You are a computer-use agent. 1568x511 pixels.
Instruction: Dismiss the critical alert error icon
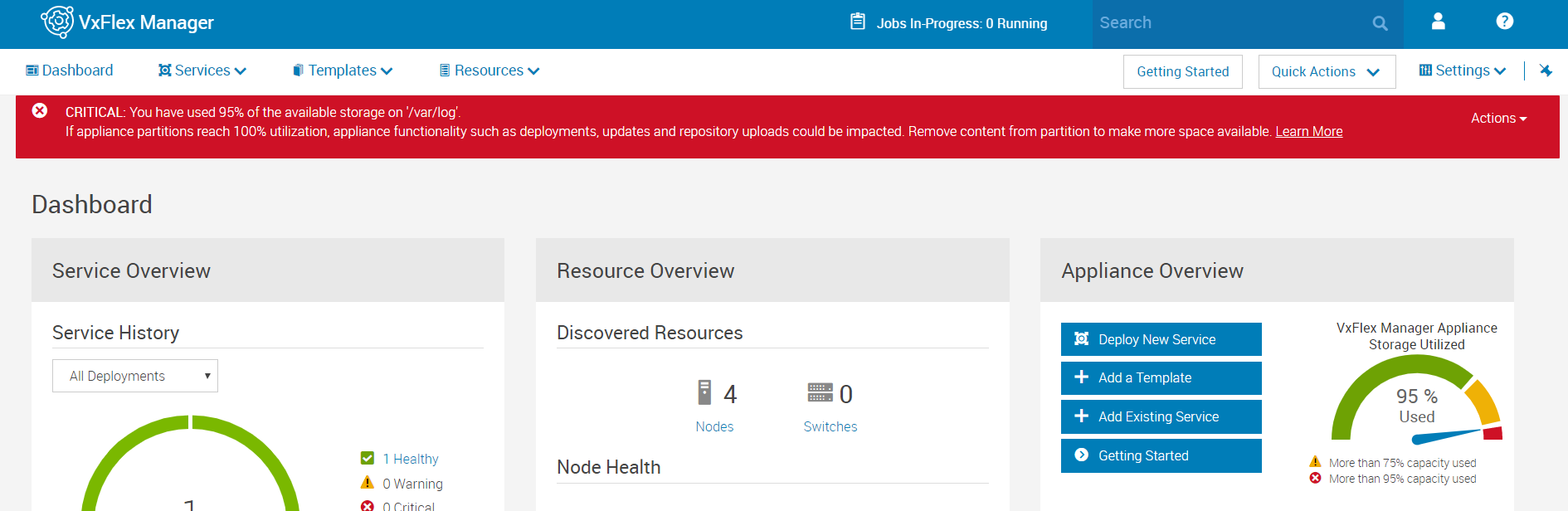pos(40,110)
